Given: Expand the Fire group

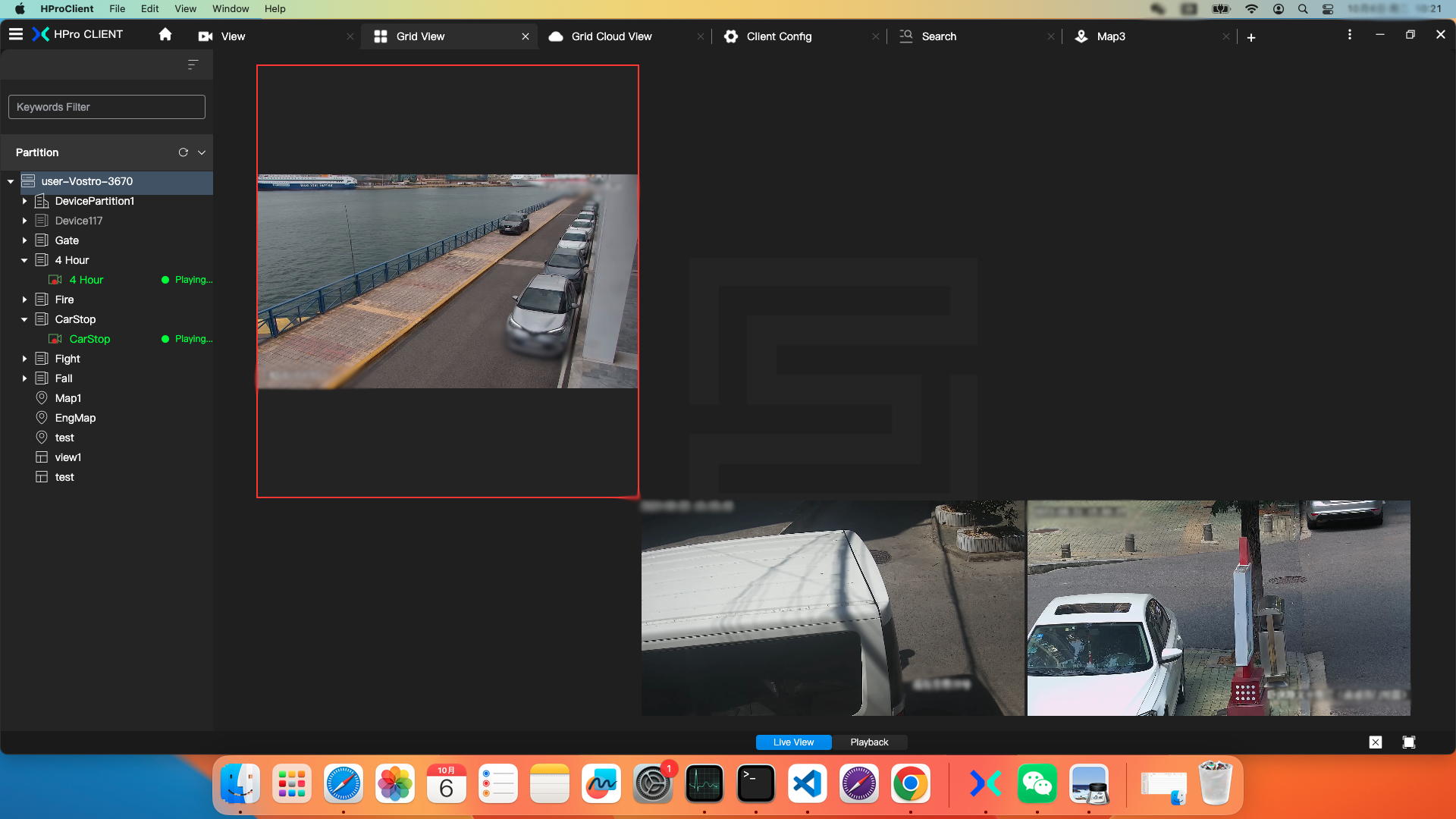Looking at the screenshot, I should point(24,300).
